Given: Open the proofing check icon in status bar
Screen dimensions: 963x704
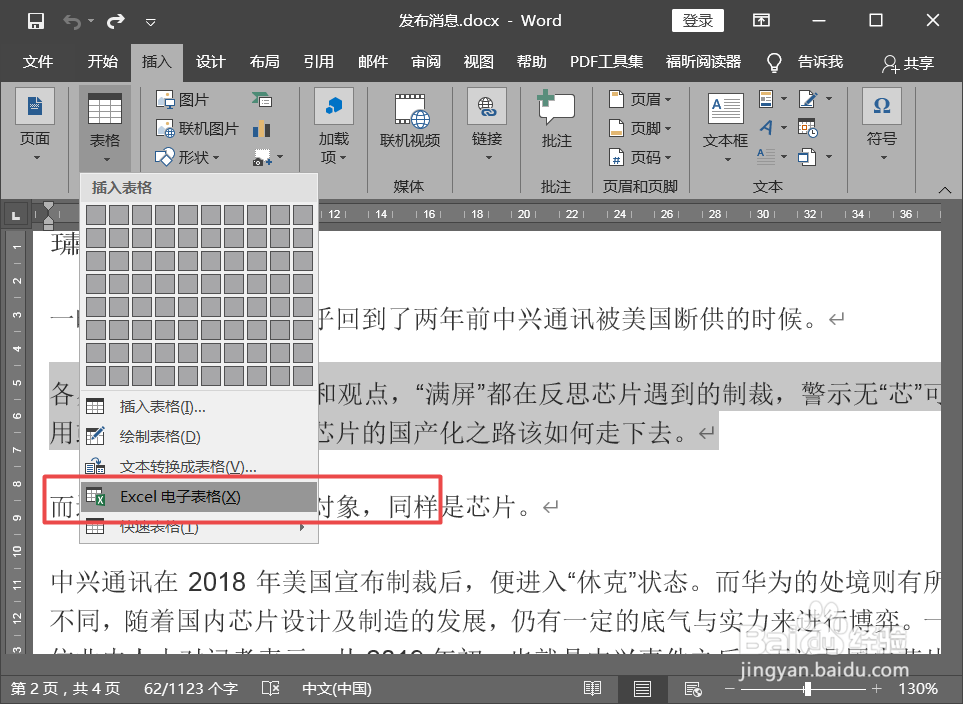Looking at the screenshot, I should [270, 689].
